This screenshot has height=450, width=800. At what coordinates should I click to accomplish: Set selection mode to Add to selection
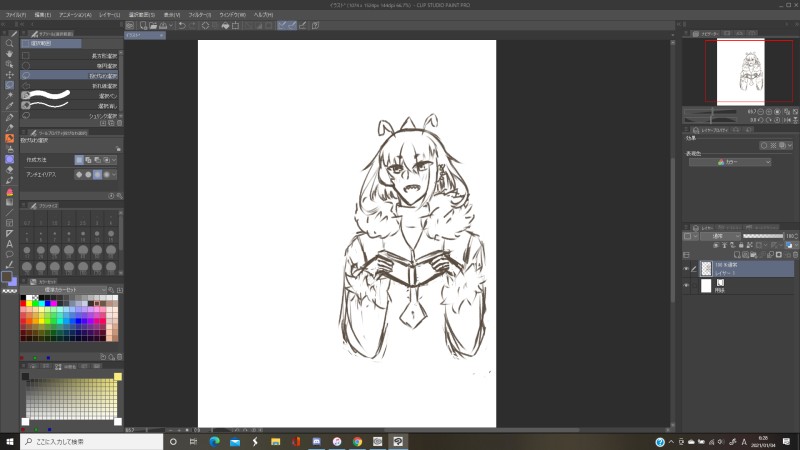click(88, 160)
